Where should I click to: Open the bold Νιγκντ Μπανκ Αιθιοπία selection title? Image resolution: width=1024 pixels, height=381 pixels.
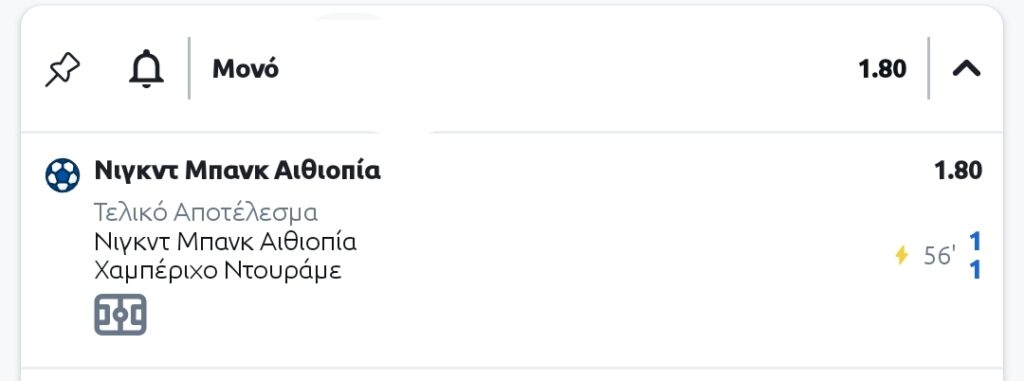point(238,171)
